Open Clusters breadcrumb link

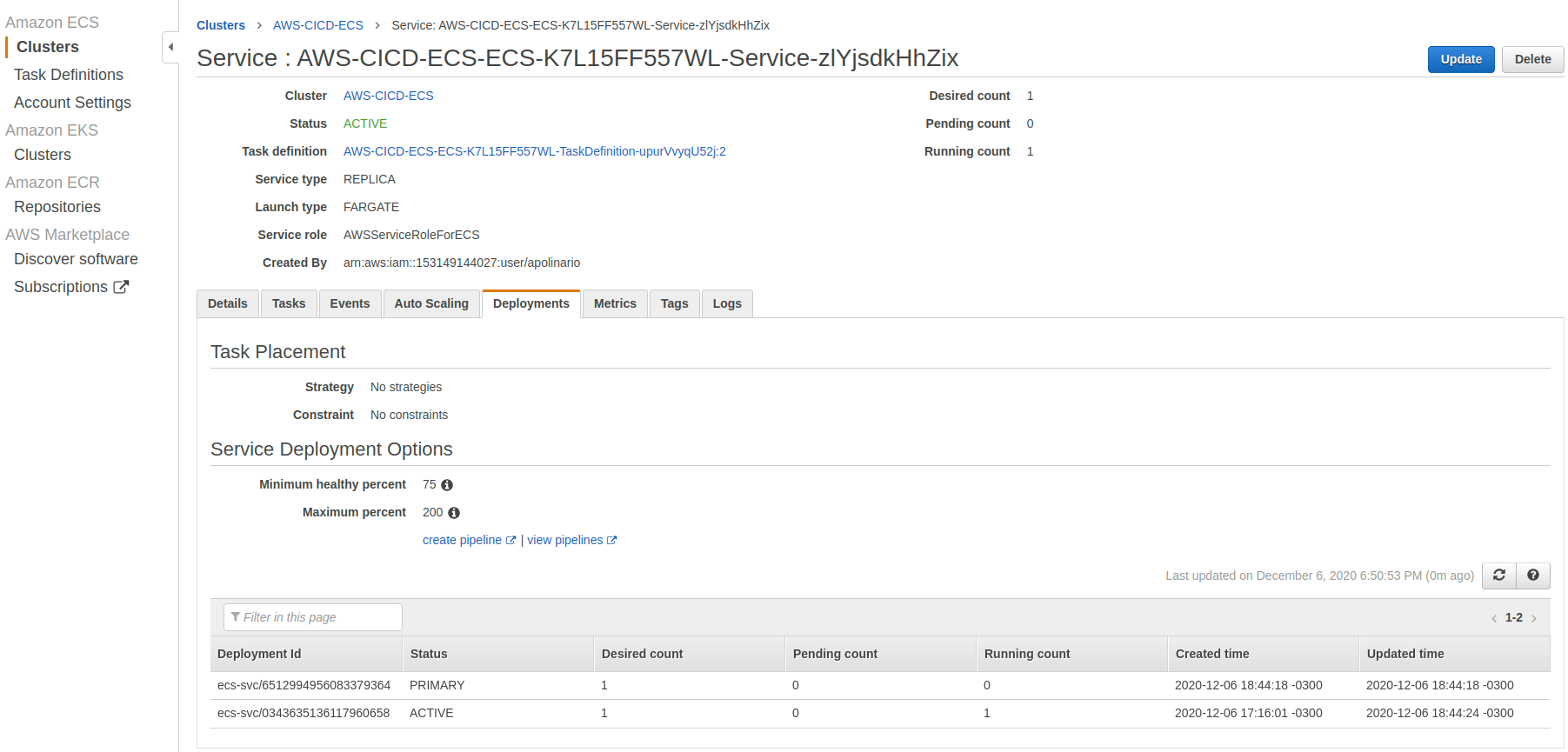[221, 25]
